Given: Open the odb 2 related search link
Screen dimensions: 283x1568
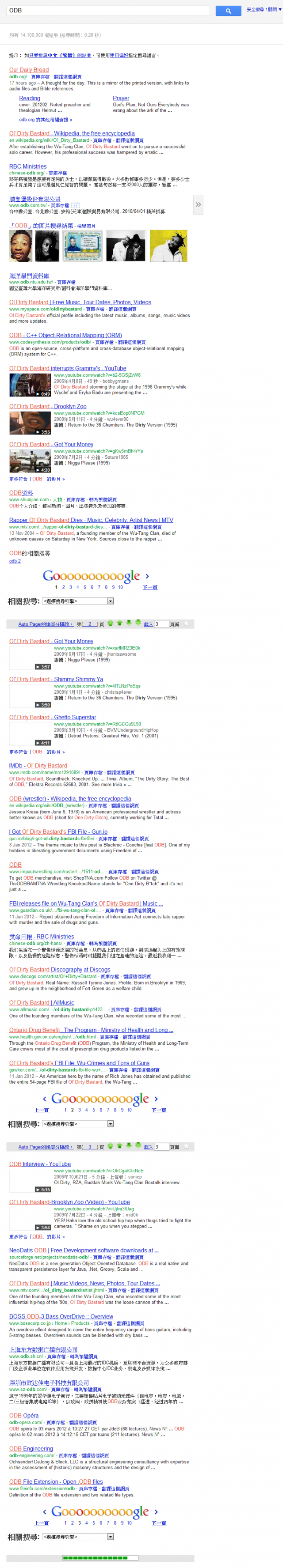Looking at the screenshot, I should tap(15, 561).
